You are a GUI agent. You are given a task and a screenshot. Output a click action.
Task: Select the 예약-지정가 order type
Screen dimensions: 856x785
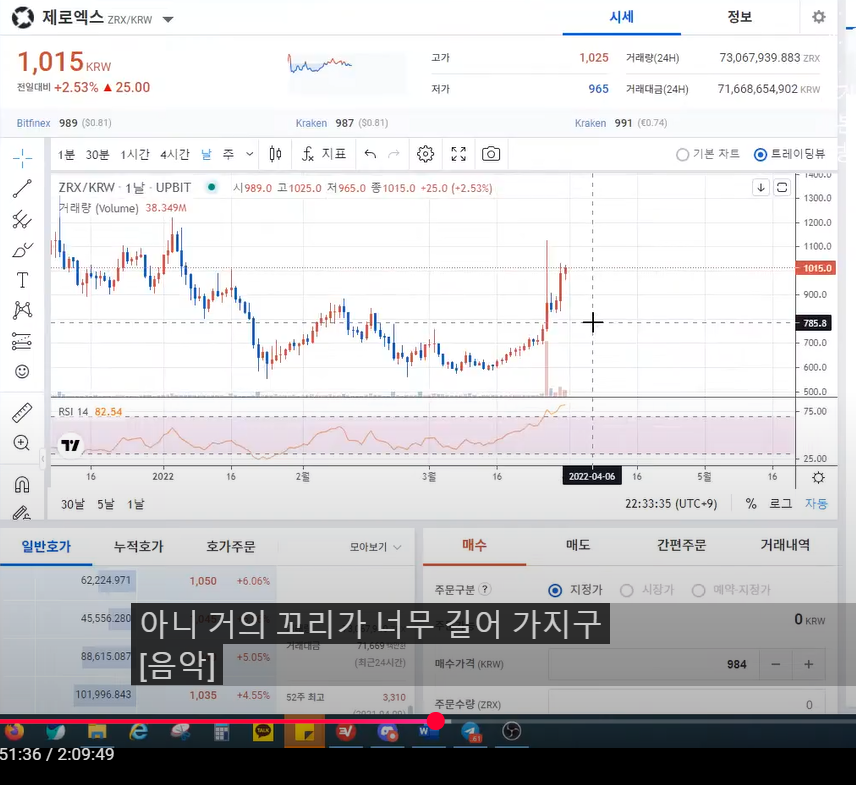click(732, 590)
